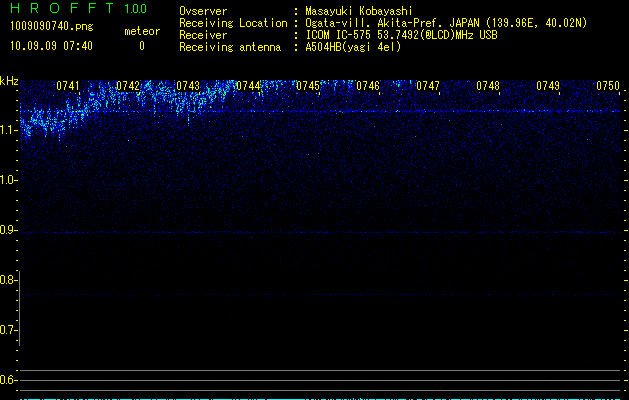Click the version number 1.00
The height and width of the screenshot is (400, 629).
point(136,9)
